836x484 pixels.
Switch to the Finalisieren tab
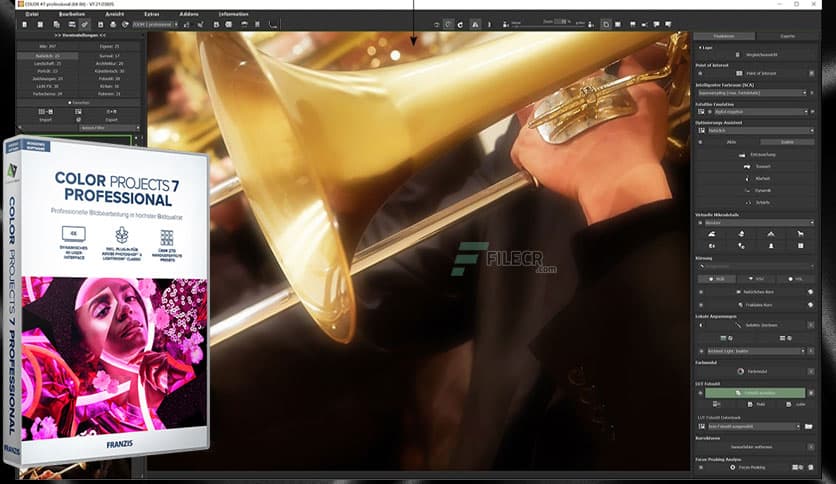[724, 36]
